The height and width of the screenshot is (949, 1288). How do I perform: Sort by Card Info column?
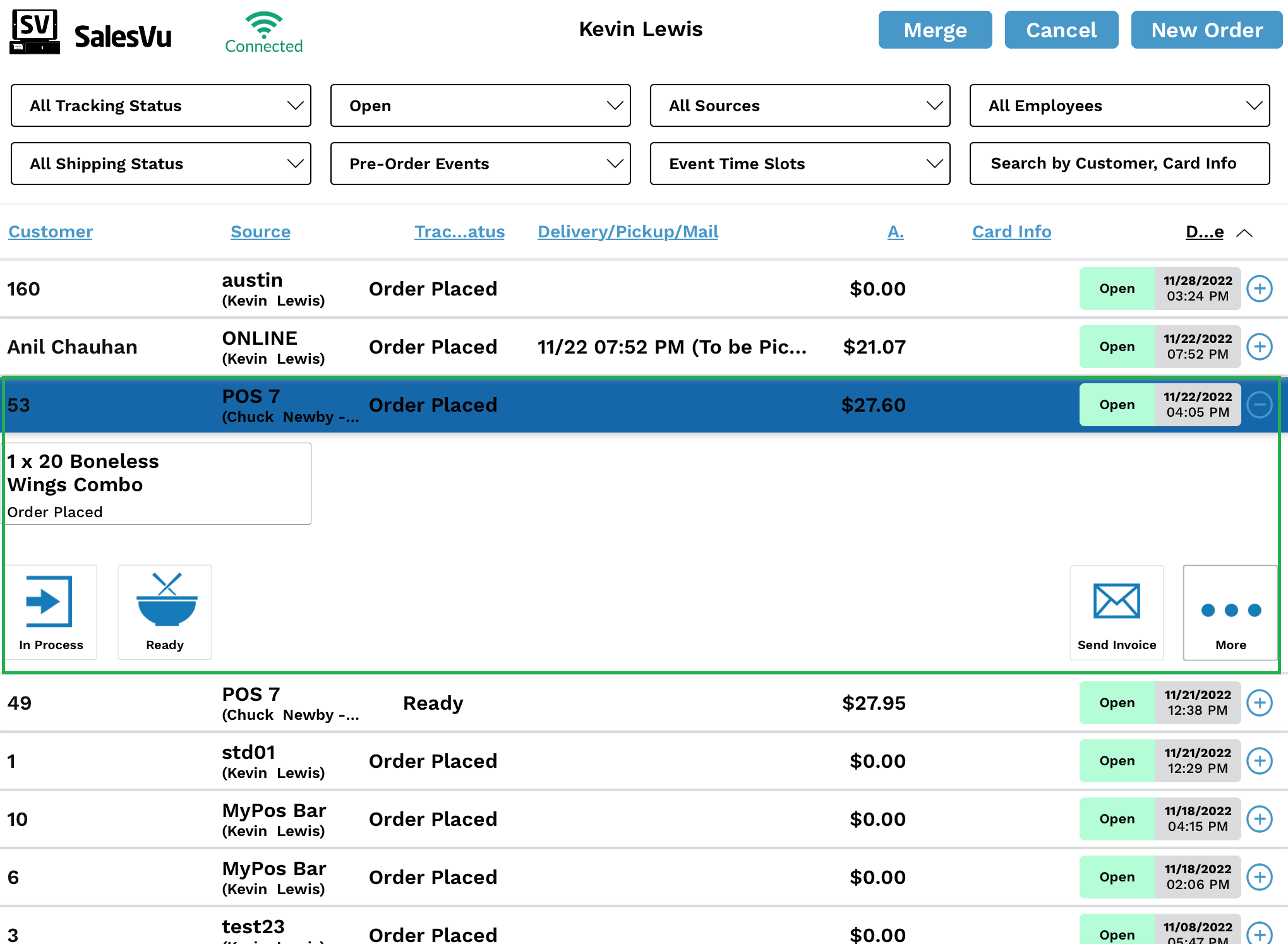coord(1011,232)
